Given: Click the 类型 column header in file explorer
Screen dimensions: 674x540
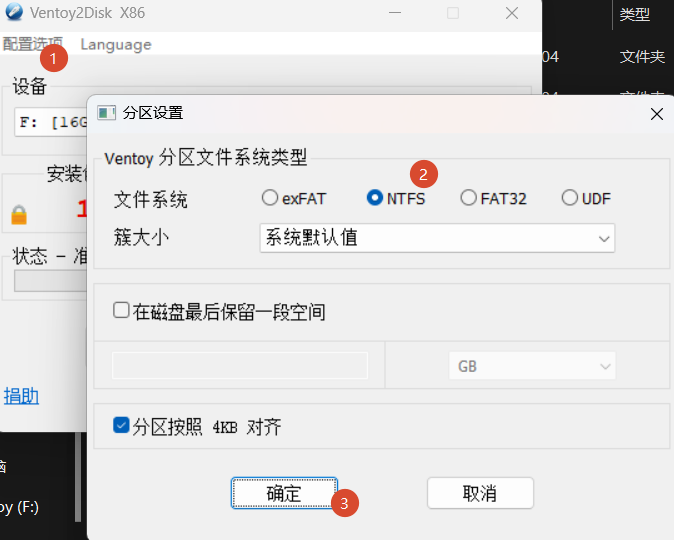Looking at the screenshot, I should coord(634,15).
